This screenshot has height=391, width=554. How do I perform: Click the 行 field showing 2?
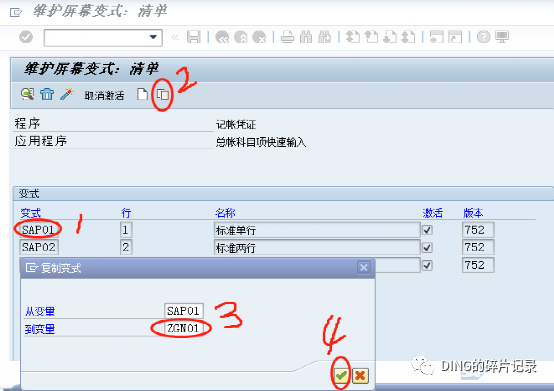[125, 247]
